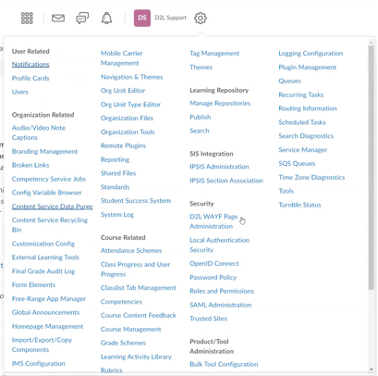Screen dimensions: 378x376
Task: Open Local Authentication Security
Action: [x=220, y=245]
